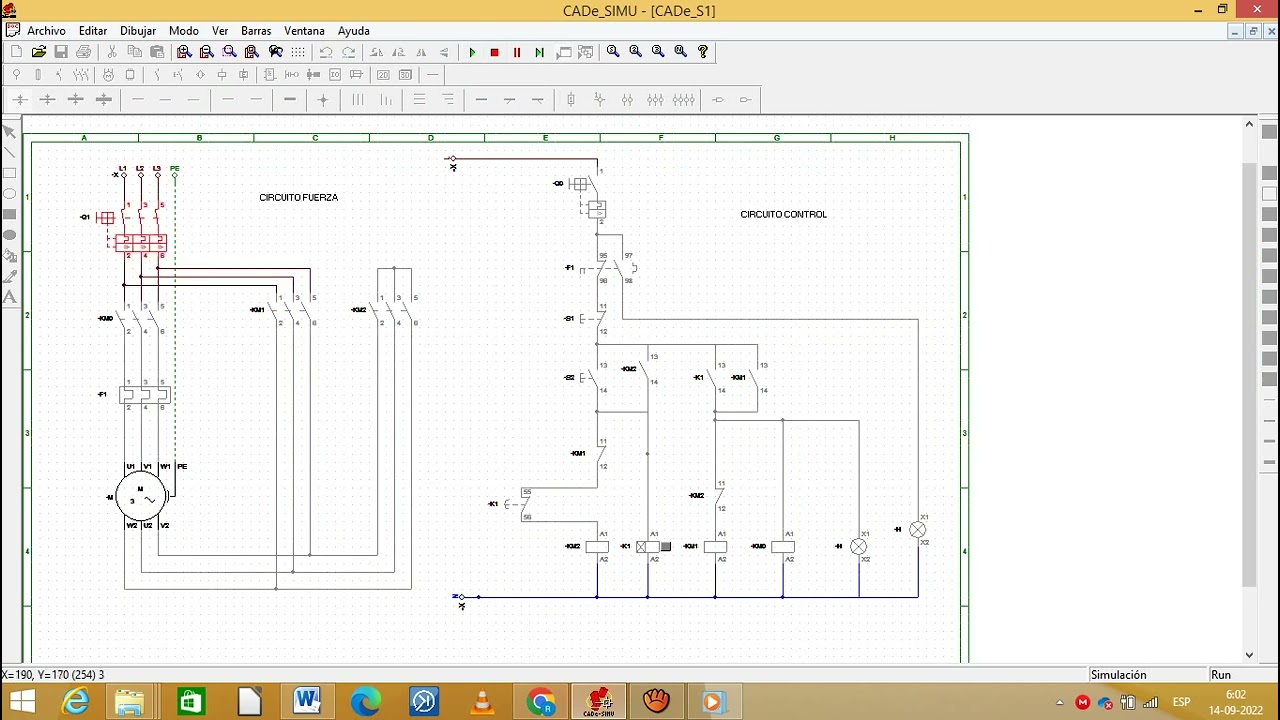Pause the simulation using the pause icon
The image size is (1280, 720).
click(517, 52)
